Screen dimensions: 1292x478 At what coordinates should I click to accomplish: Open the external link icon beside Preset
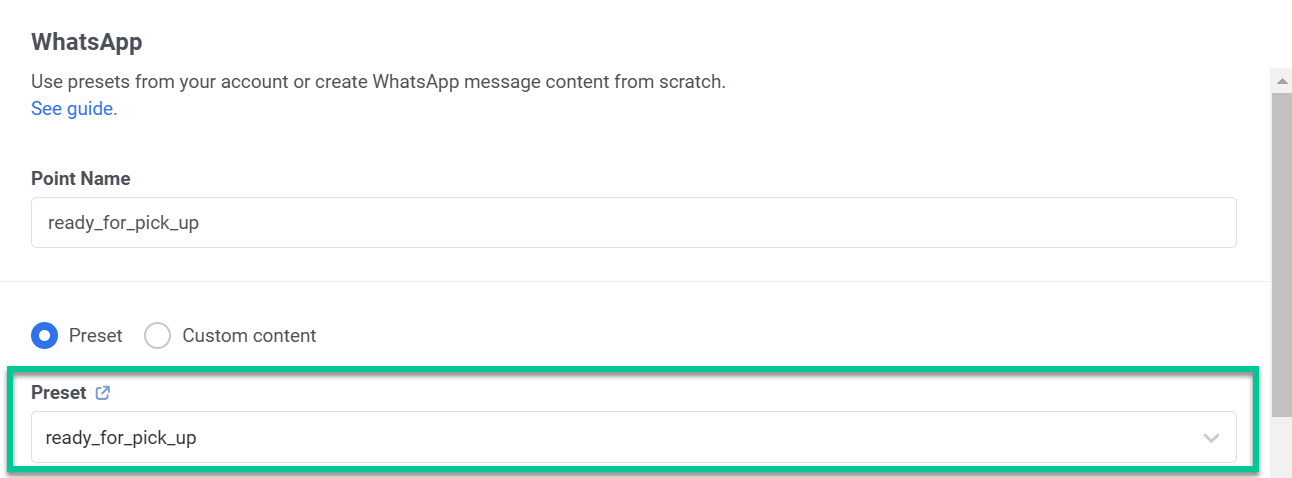(x=102, y=393)
